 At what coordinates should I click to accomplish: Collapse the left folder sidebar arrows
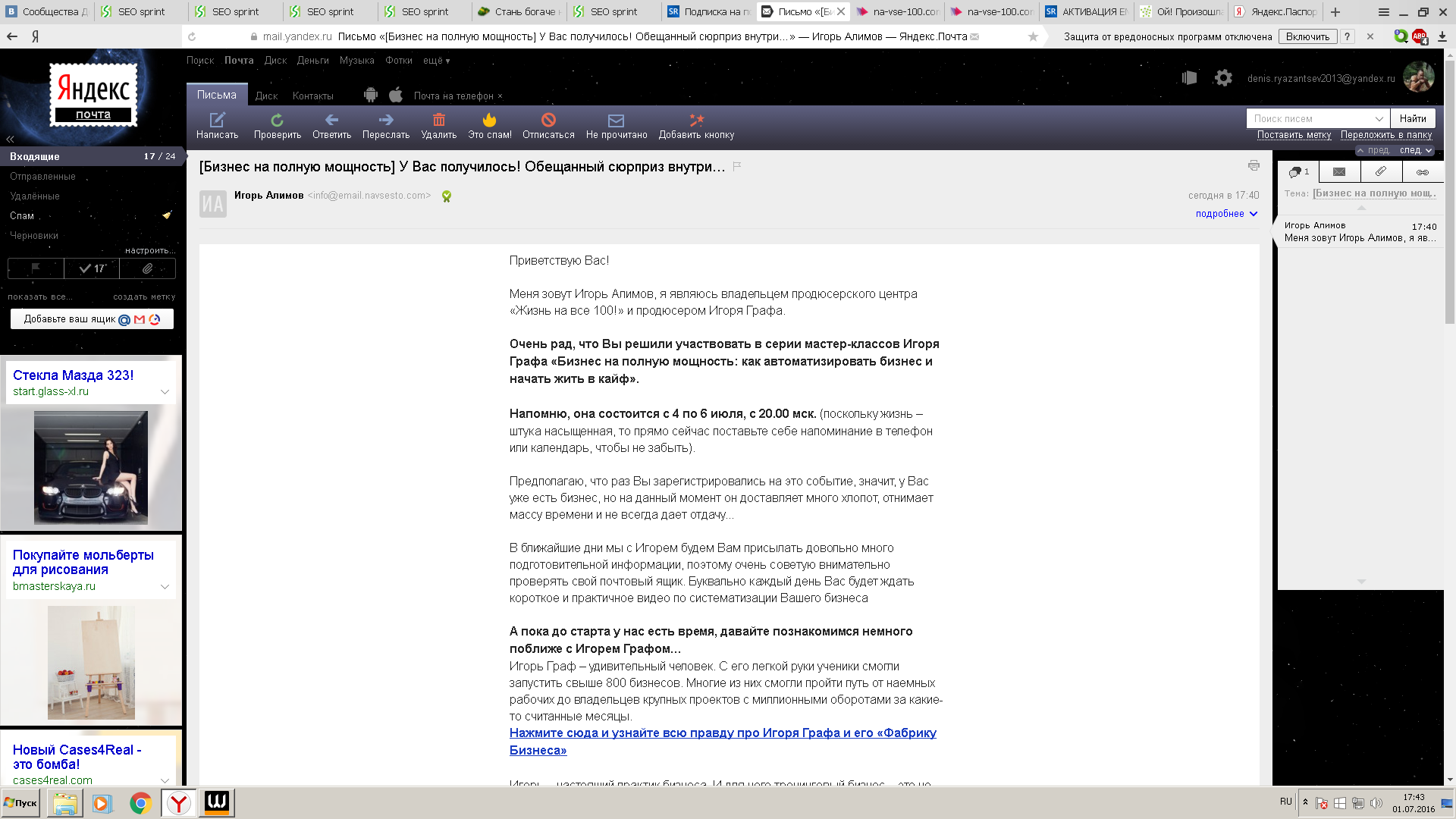click(10, 140)
